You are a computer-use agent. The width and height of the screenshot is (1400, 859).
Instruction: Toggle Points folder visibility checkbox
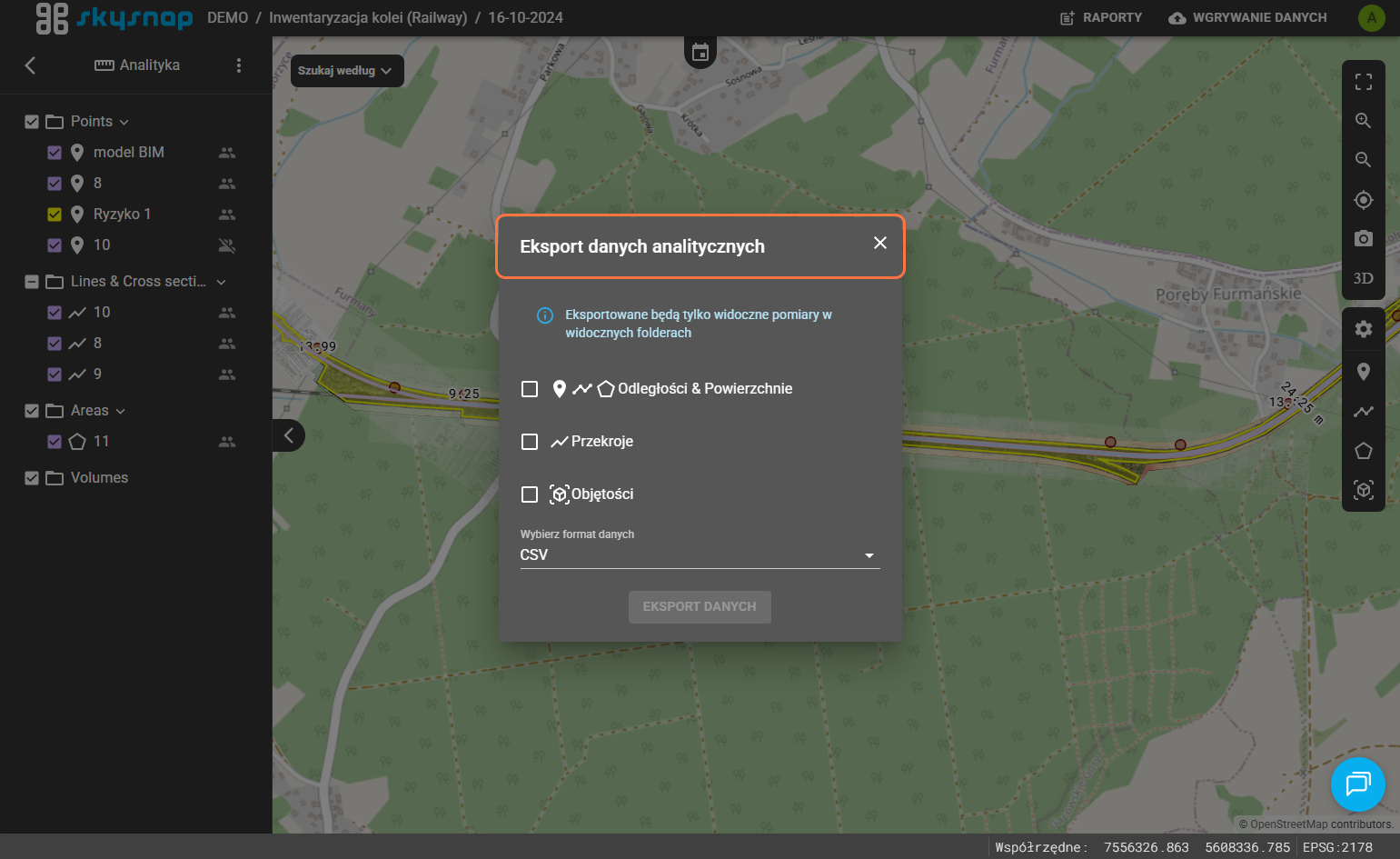[x=32, y=122]
